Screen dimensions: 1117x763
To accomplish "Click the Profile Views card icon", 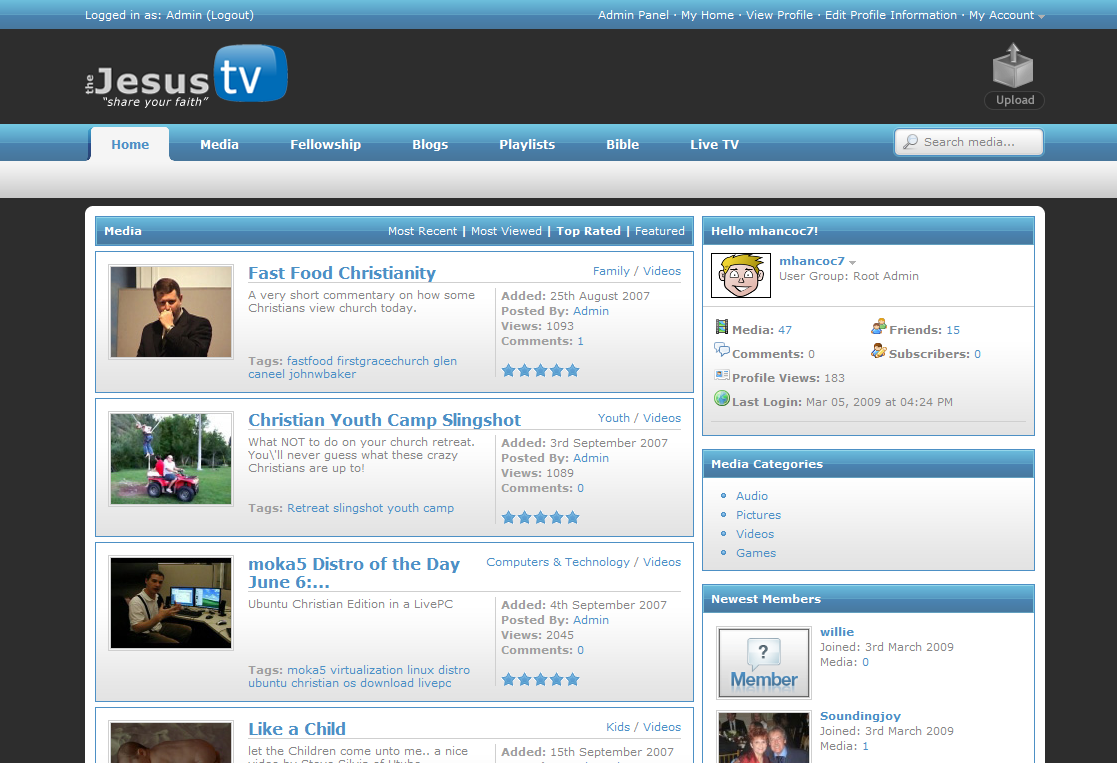I will pos(722,375).
